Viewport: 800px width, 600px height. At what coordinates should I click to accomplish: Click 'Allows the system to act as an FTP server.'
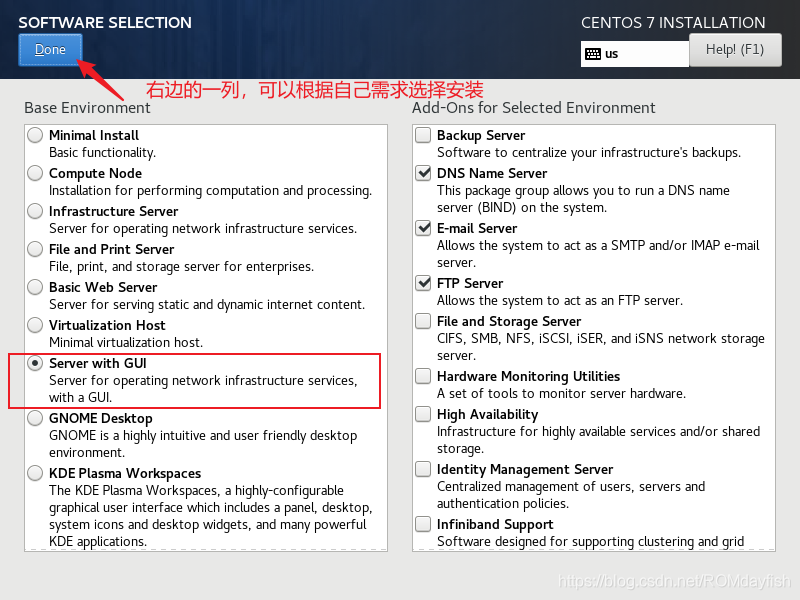[x=560, y=301]
